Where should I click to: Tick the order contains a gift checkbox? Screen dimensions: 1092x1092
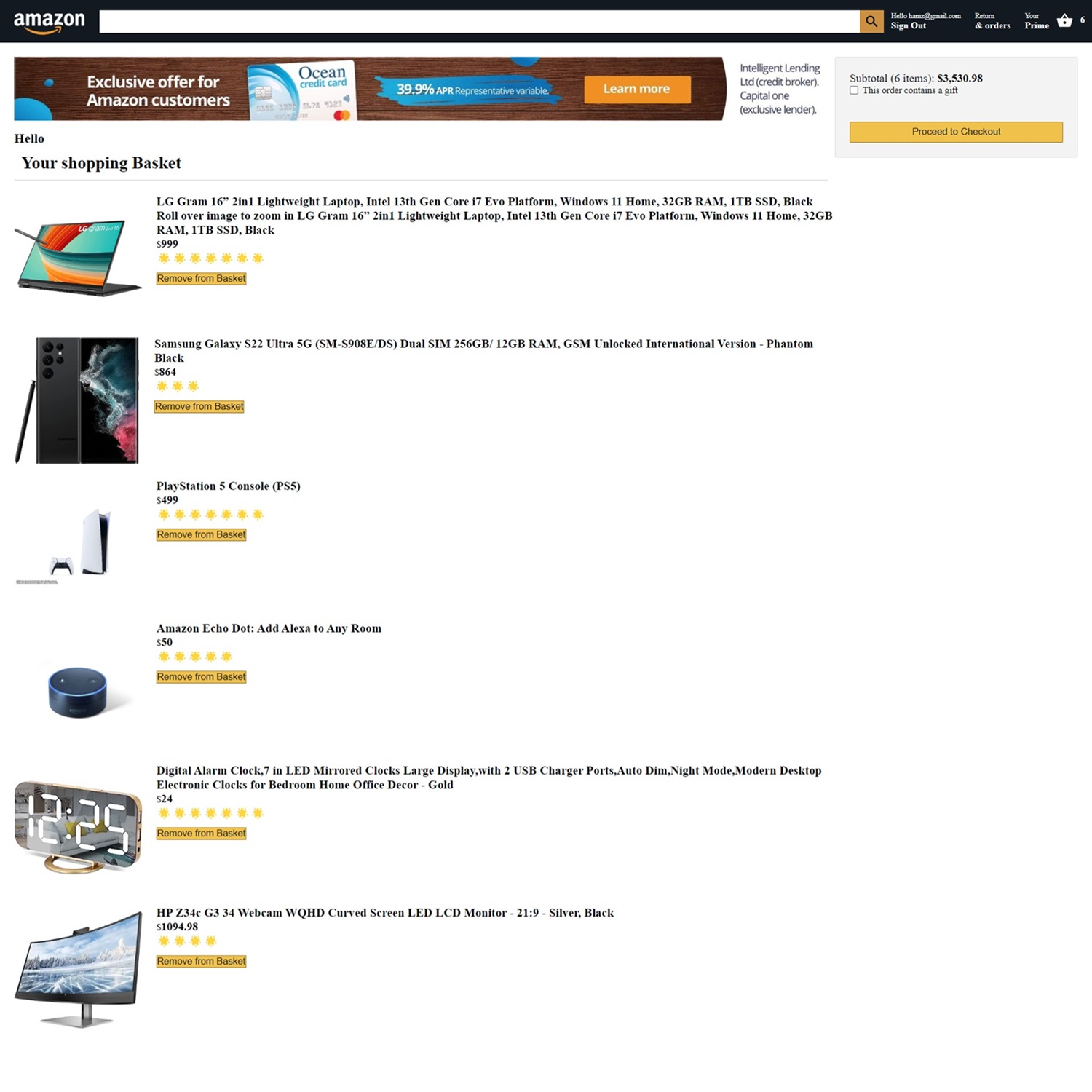tap(854, 90)
